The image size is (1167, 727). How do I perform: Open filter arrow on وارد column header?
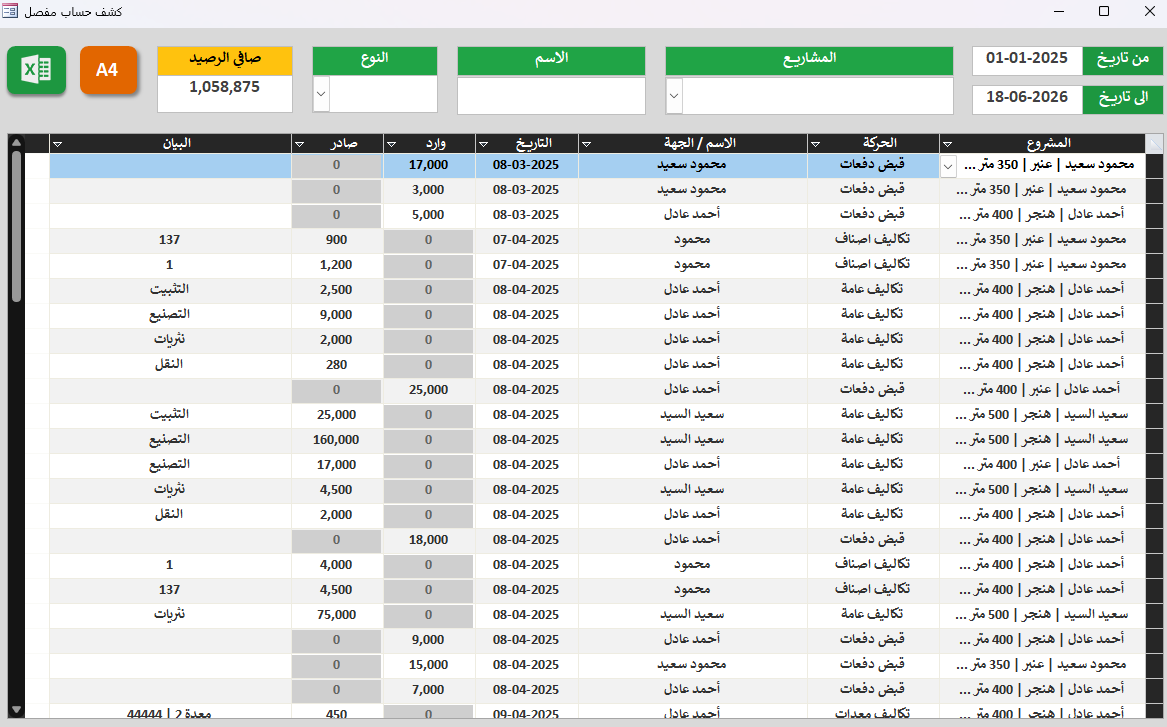pos(391,144)
